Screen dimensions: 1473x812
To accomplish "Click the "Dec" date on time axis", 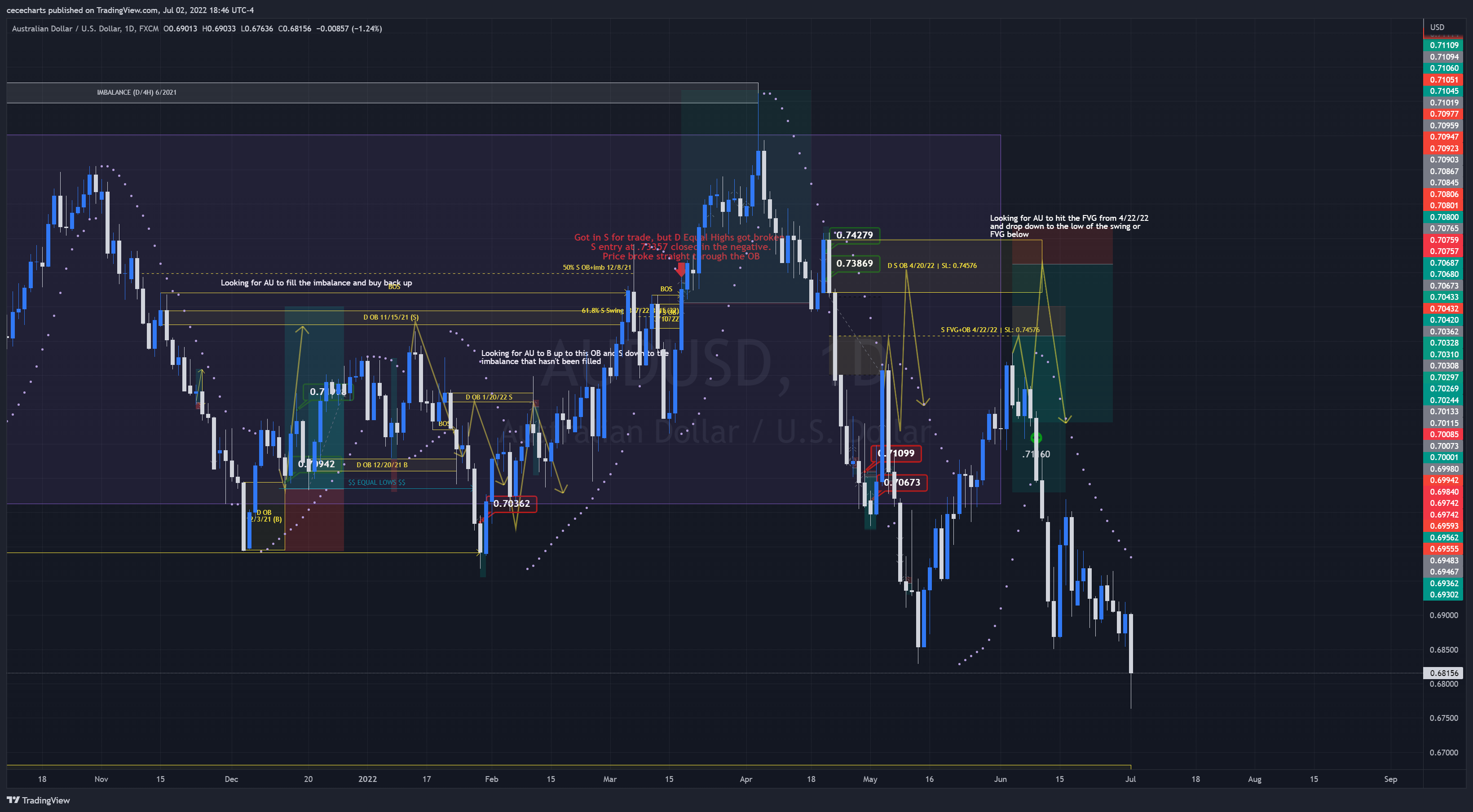I will coord(231,779).
